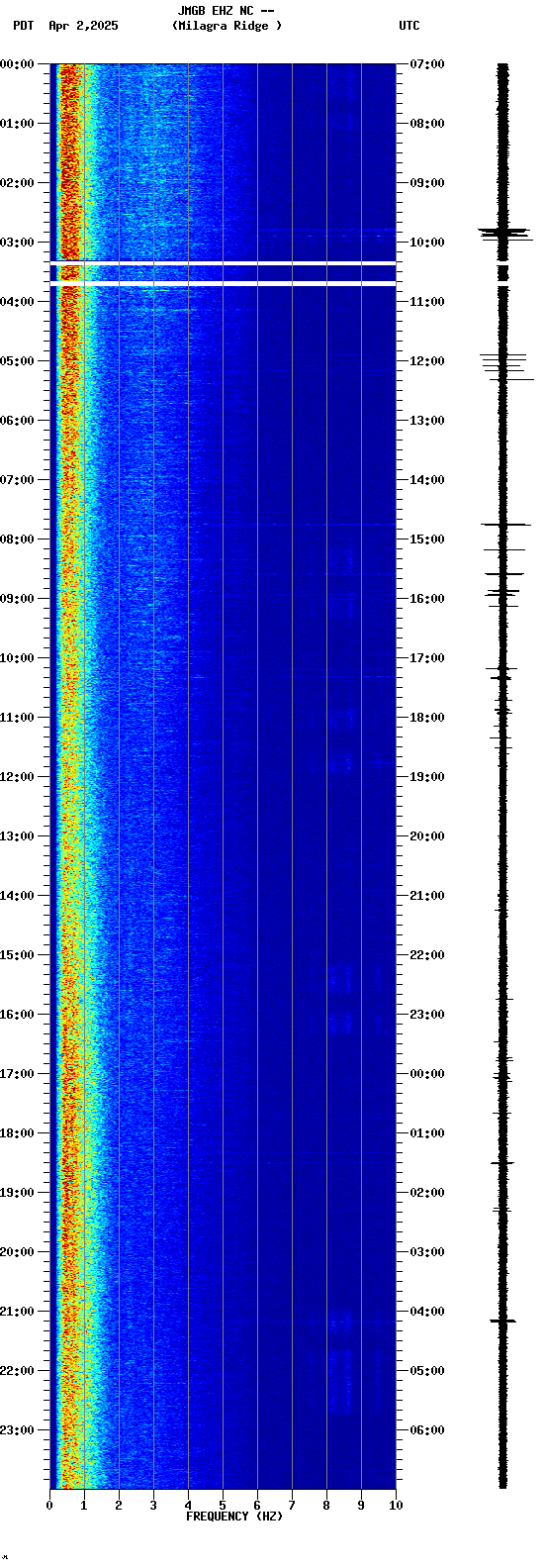The height and width of the screenshot is (1568, 546).
Task: Click the red low-frequency band at 01:00 PDT
Action: [68, 124]
